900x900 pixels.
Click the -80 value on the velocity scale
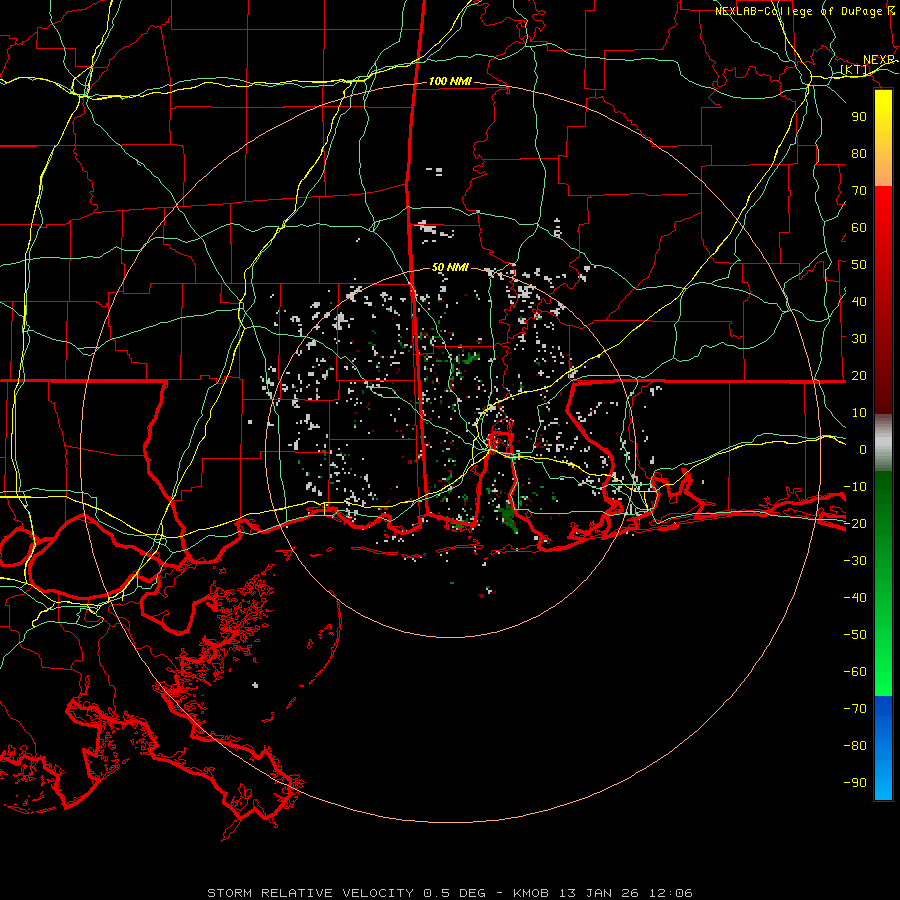tap(855, 746)
